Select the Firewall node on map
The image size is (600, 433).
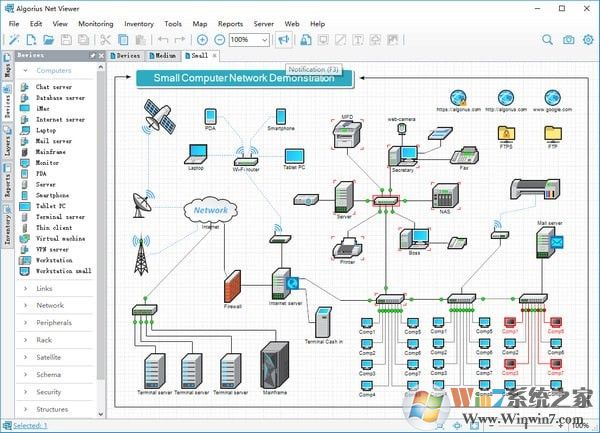point(233,286)
